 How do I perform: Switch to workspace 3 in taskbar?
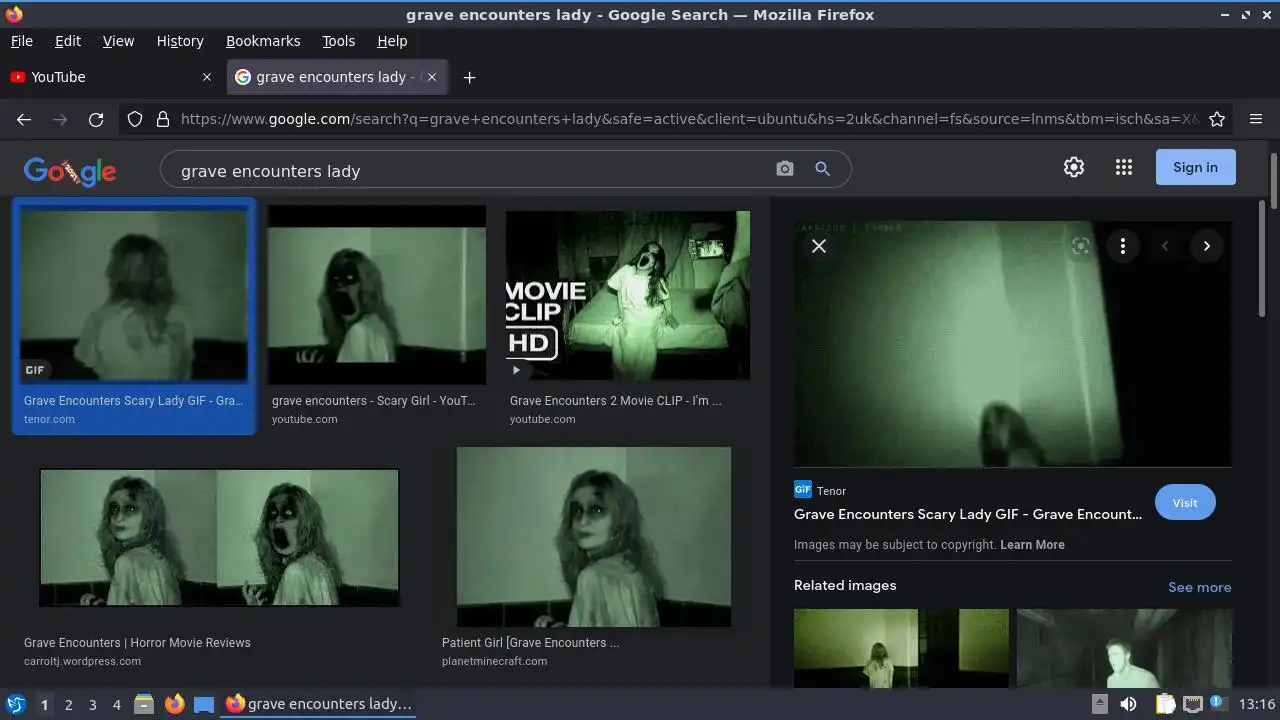click(x=92, y=704)
